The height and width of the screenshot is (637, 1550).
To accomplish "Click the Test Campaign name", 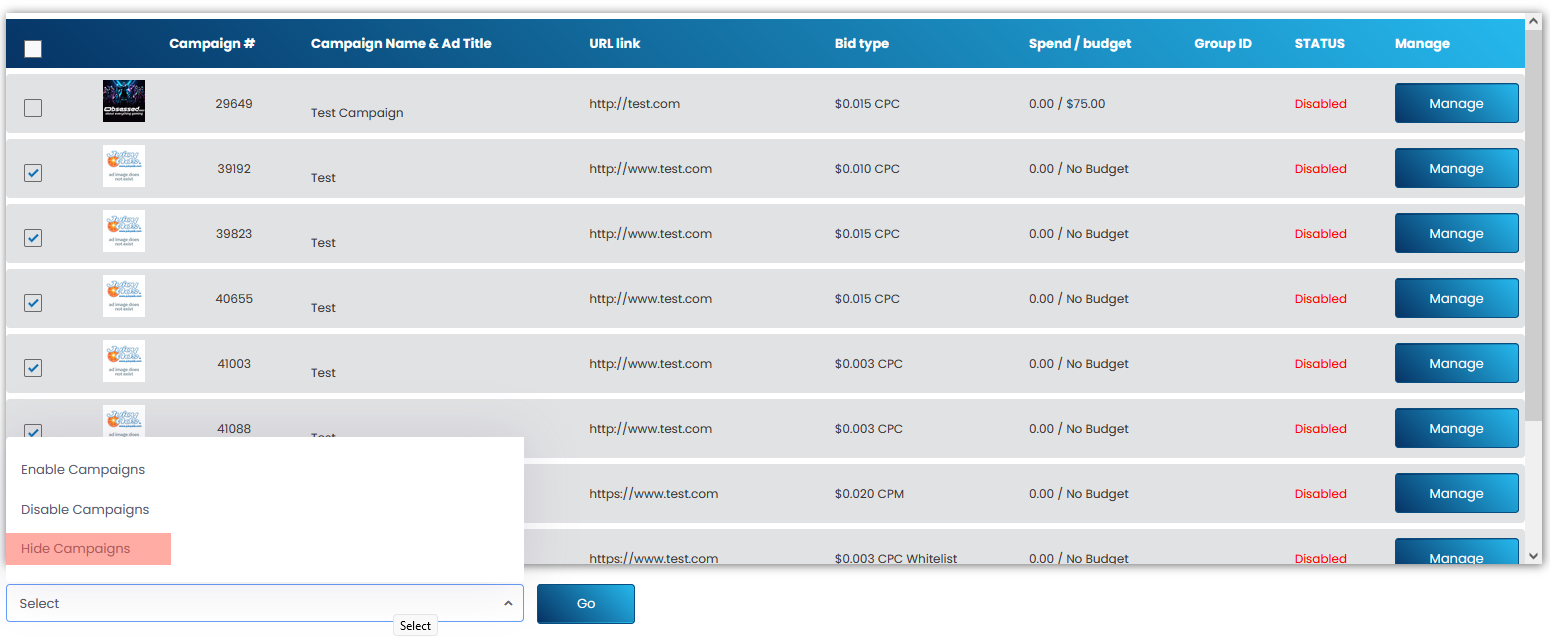I will 357,113.
